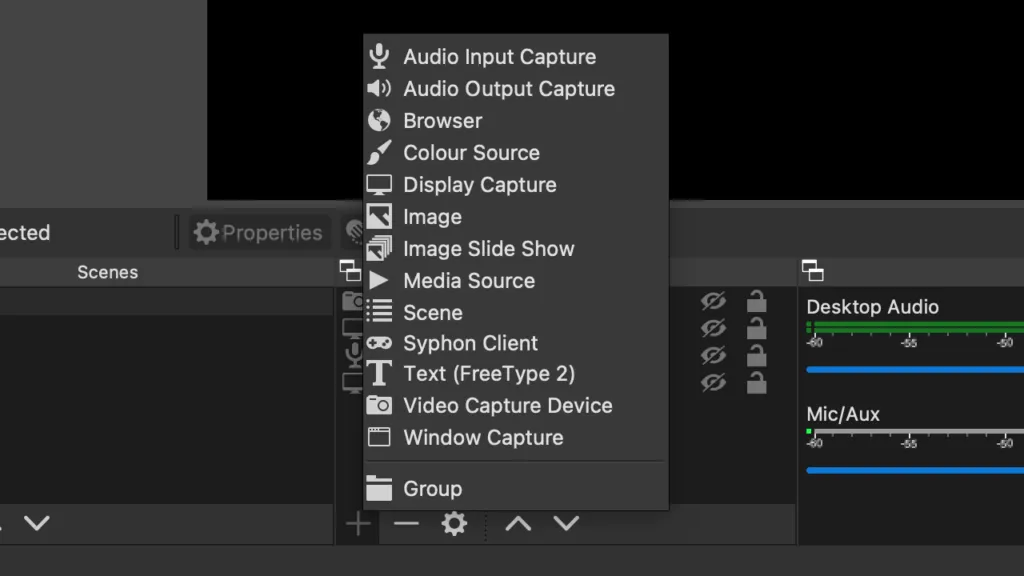Select Colour Source entry
Viewport: 1024px width, 576px height.
pyautogui.click(x=516, y=153)
